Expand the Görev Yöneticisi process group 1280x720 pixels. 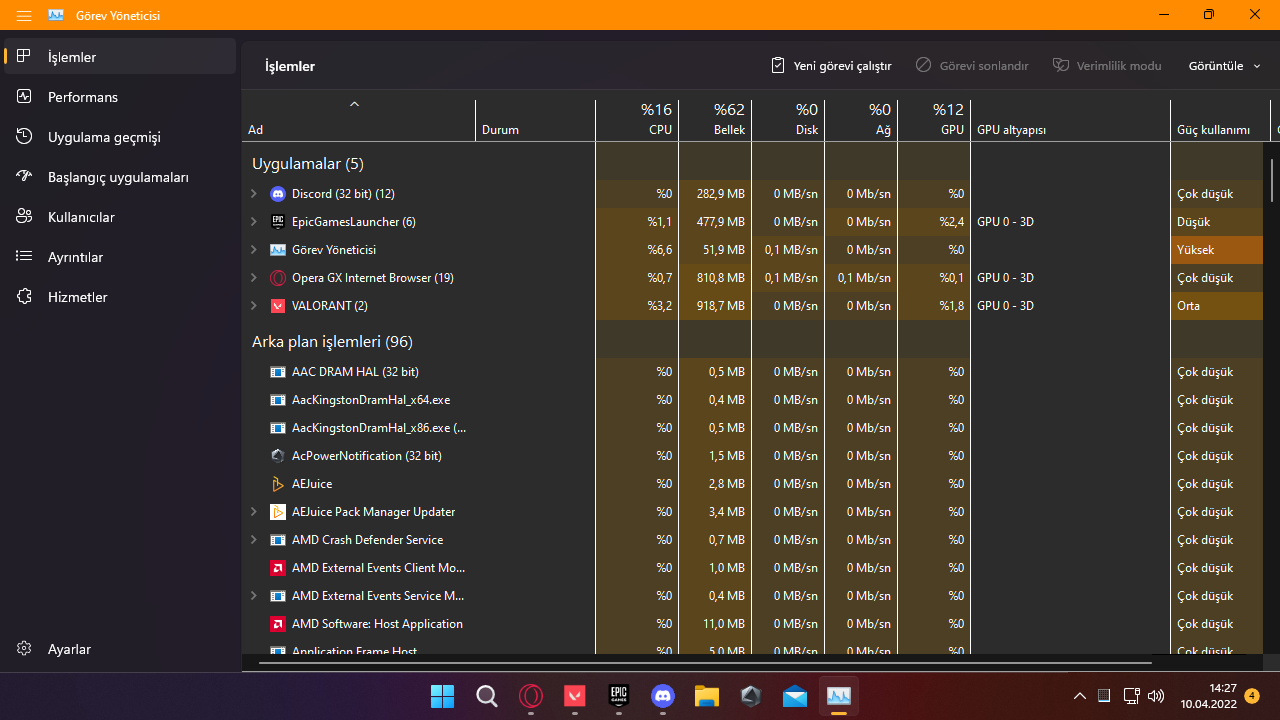[x=254, y=250]
